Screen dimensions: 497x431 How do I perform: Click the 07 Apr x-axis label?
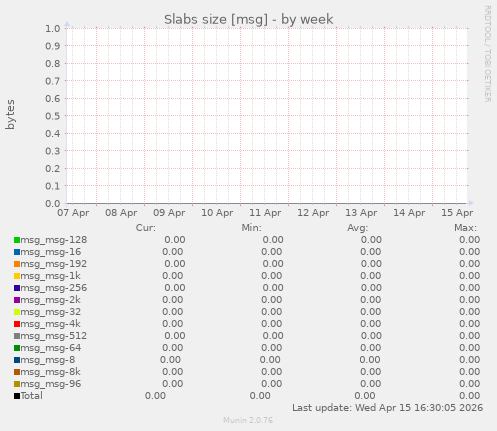73,213
